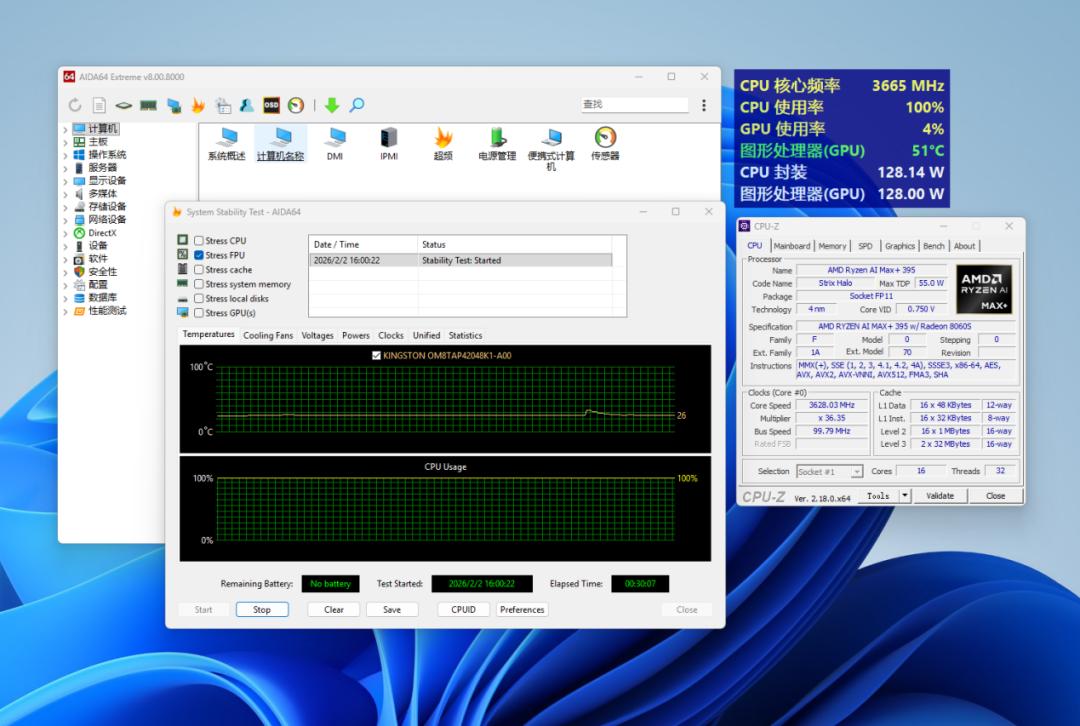Click the flame stability test toolbar icon
Screen dimensions: 1080x726
tap(198, 105)
